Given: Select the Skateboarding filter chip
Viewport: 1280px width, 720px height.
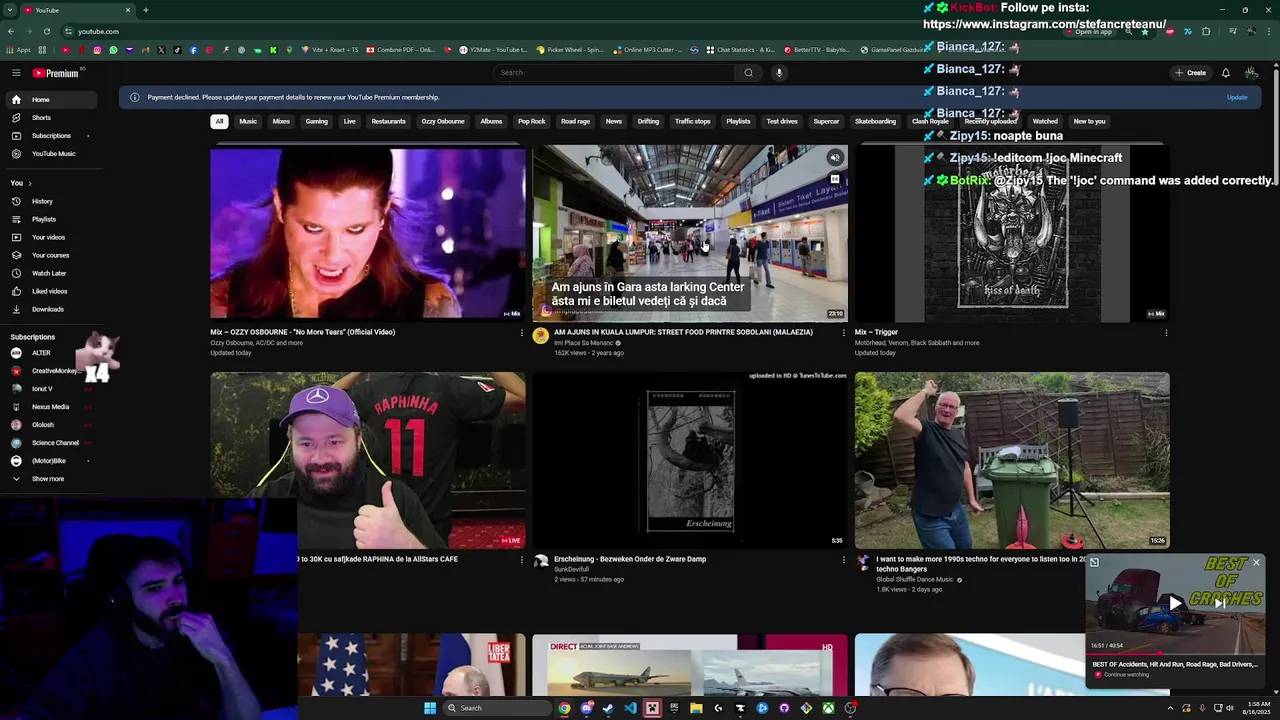Looking at the screenshot, I should coord(875,121).
